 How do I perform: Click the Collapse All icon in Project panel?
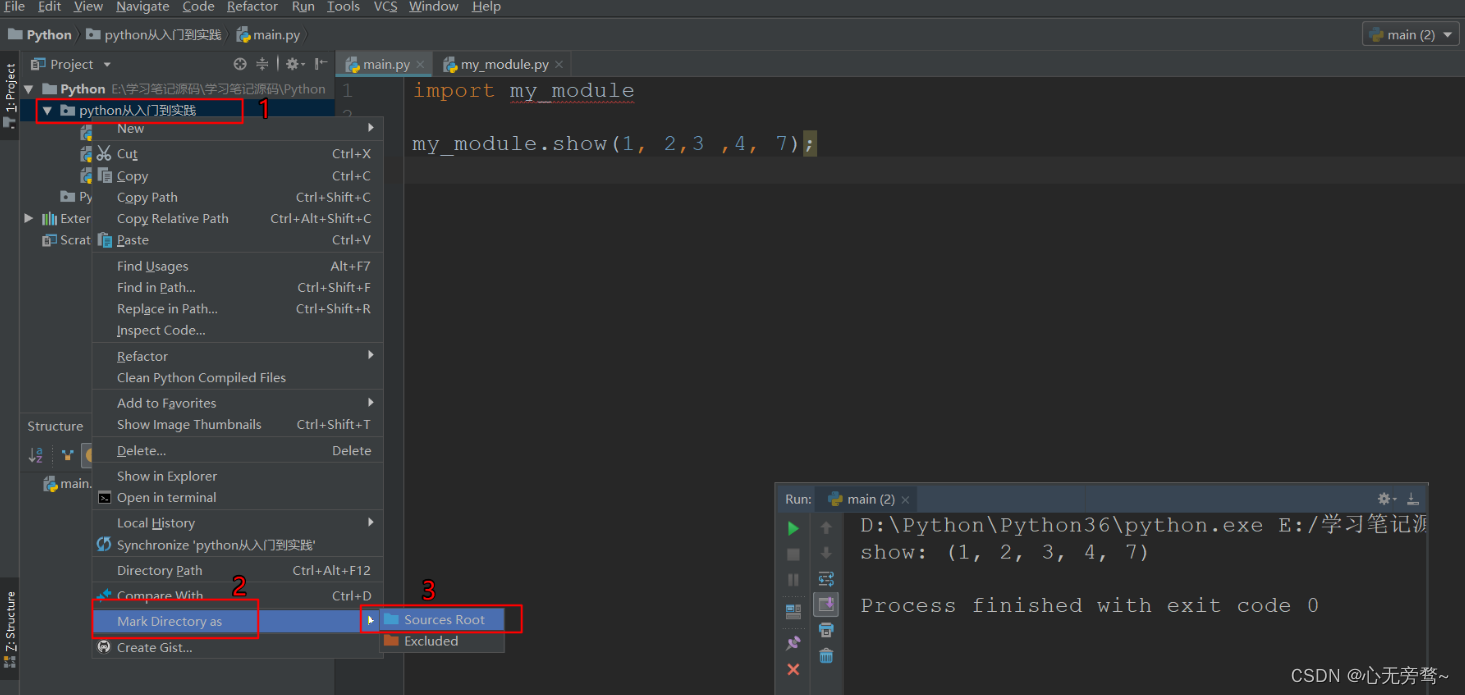(x=262, y=64)
